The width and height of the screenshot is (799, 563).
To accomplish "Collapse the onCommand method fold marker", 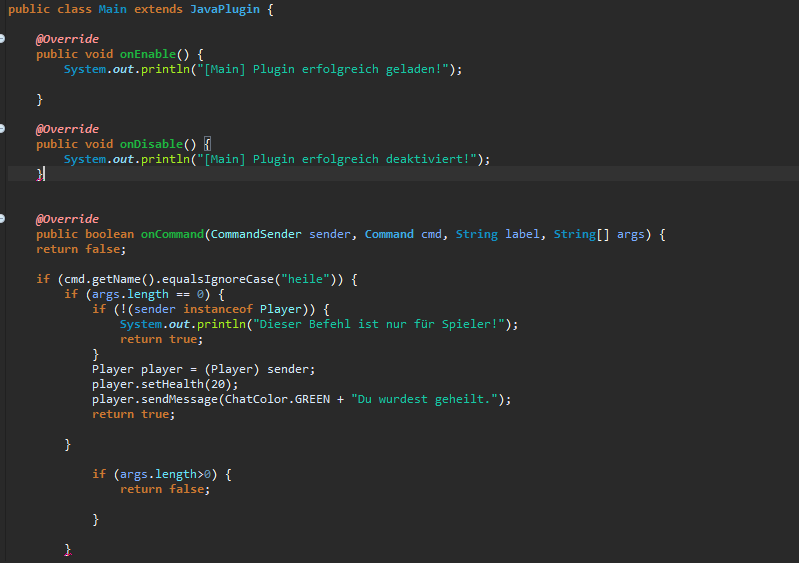I will coord(2,219).
